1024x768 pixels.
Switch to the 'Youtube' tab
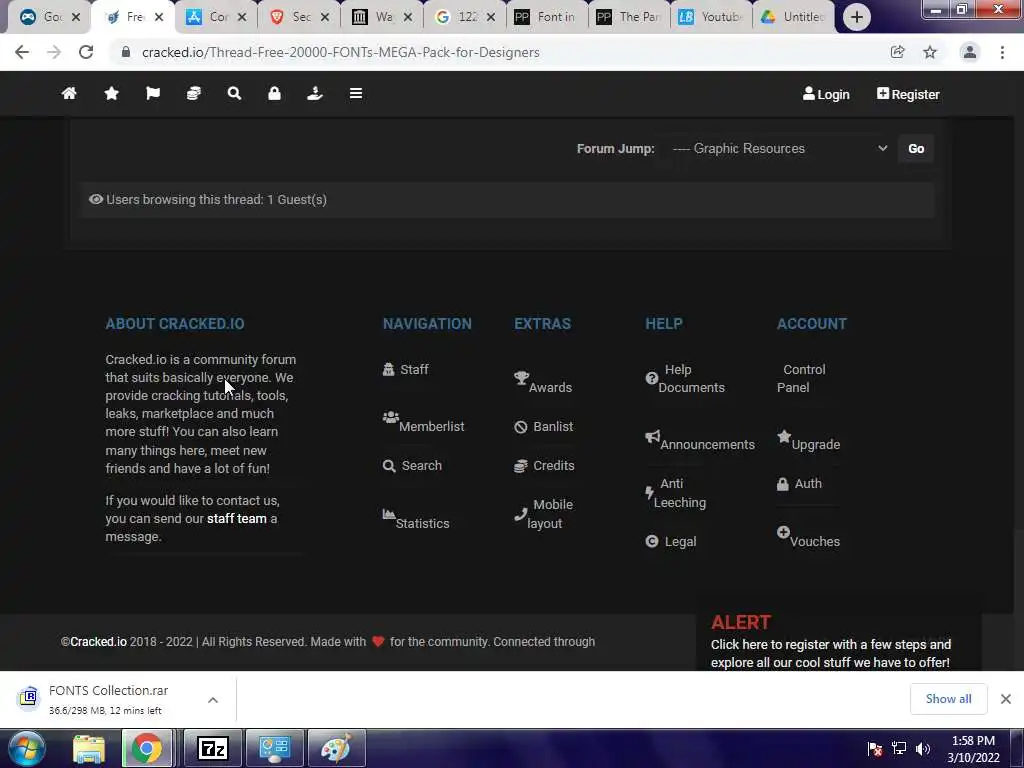click(711, 17)
